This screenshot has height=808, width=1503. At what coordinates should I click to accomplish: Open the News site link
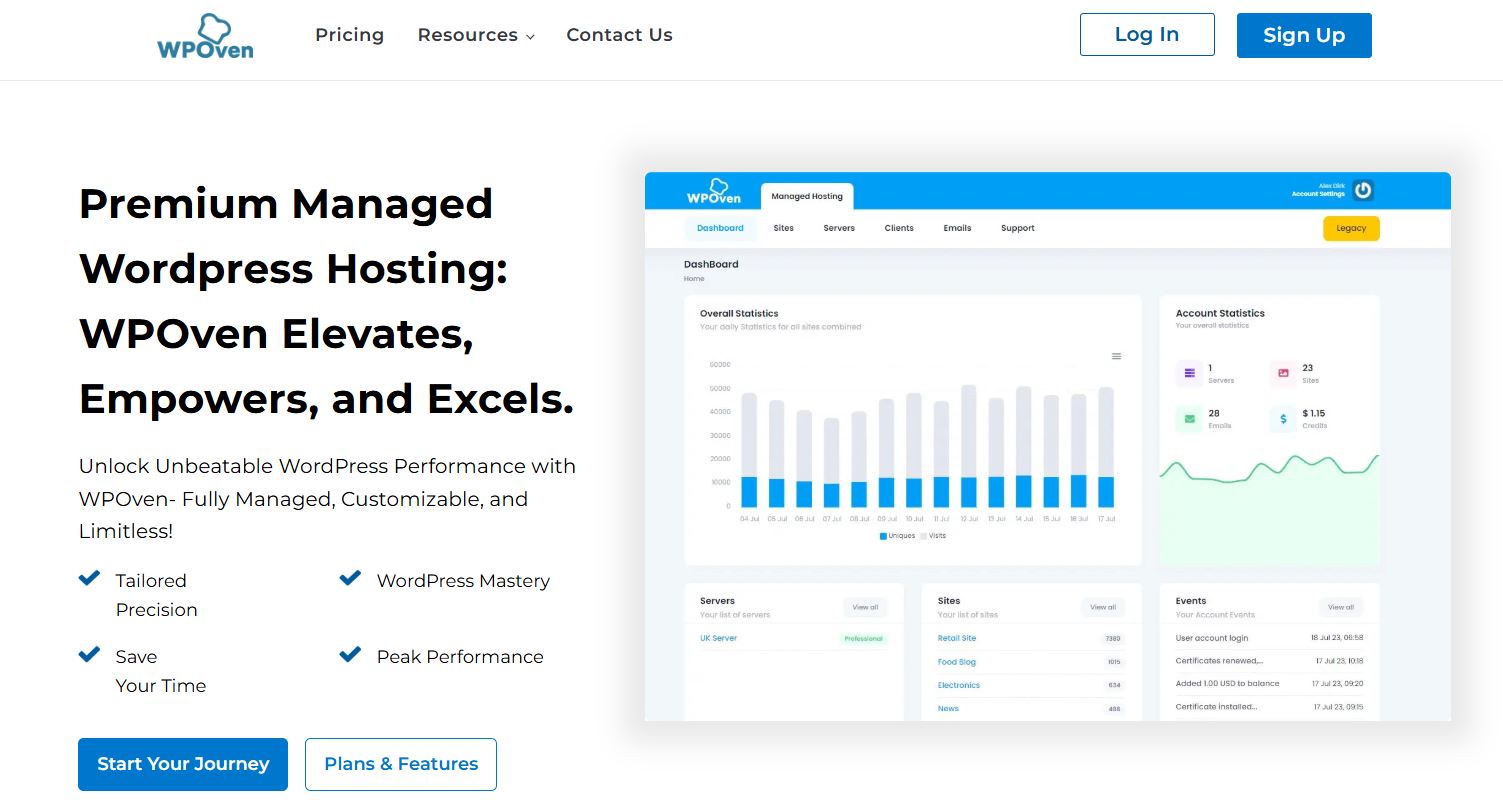tap(948, 708)
